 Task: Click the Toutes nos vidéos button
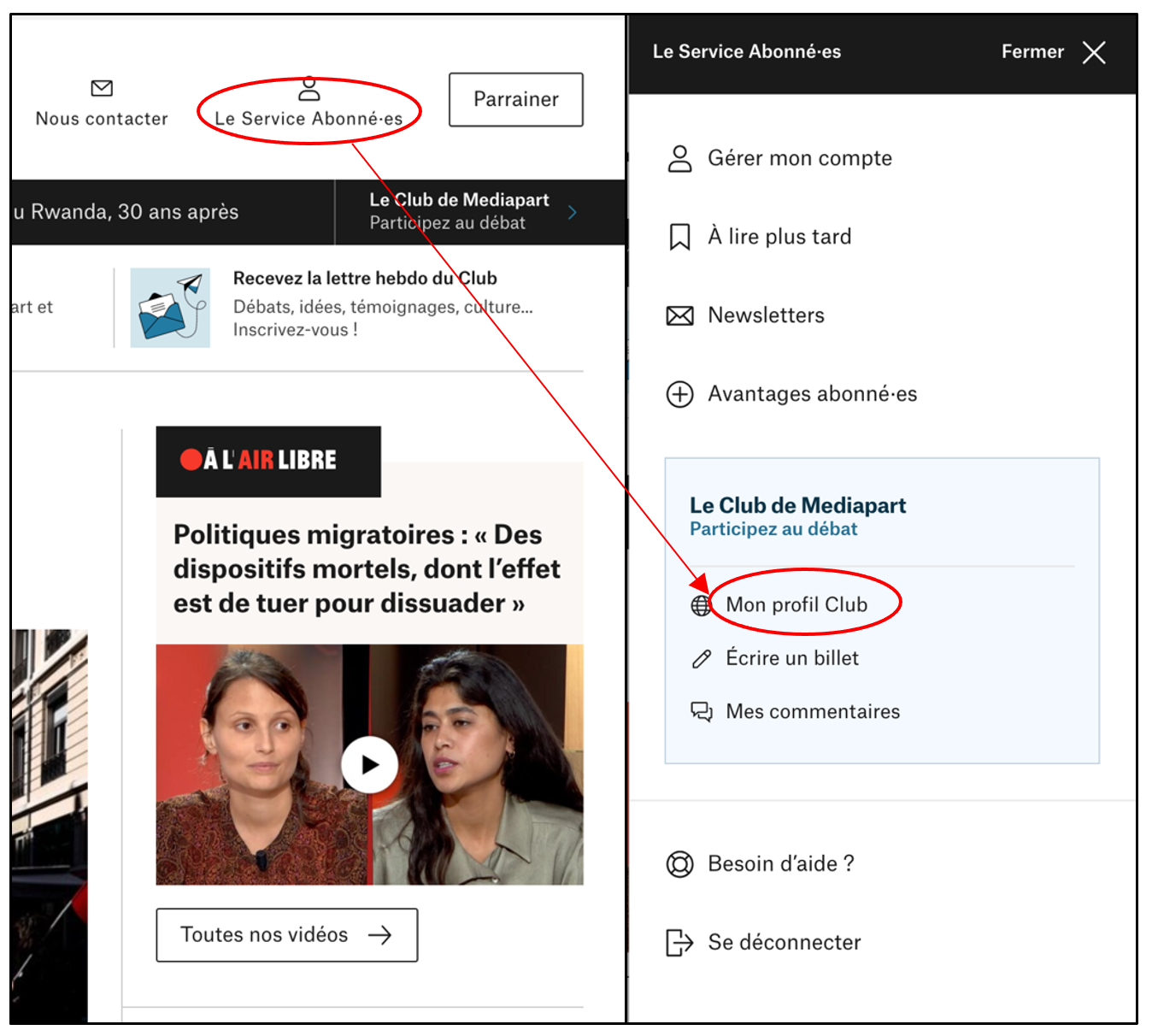[x=287, y=935]
